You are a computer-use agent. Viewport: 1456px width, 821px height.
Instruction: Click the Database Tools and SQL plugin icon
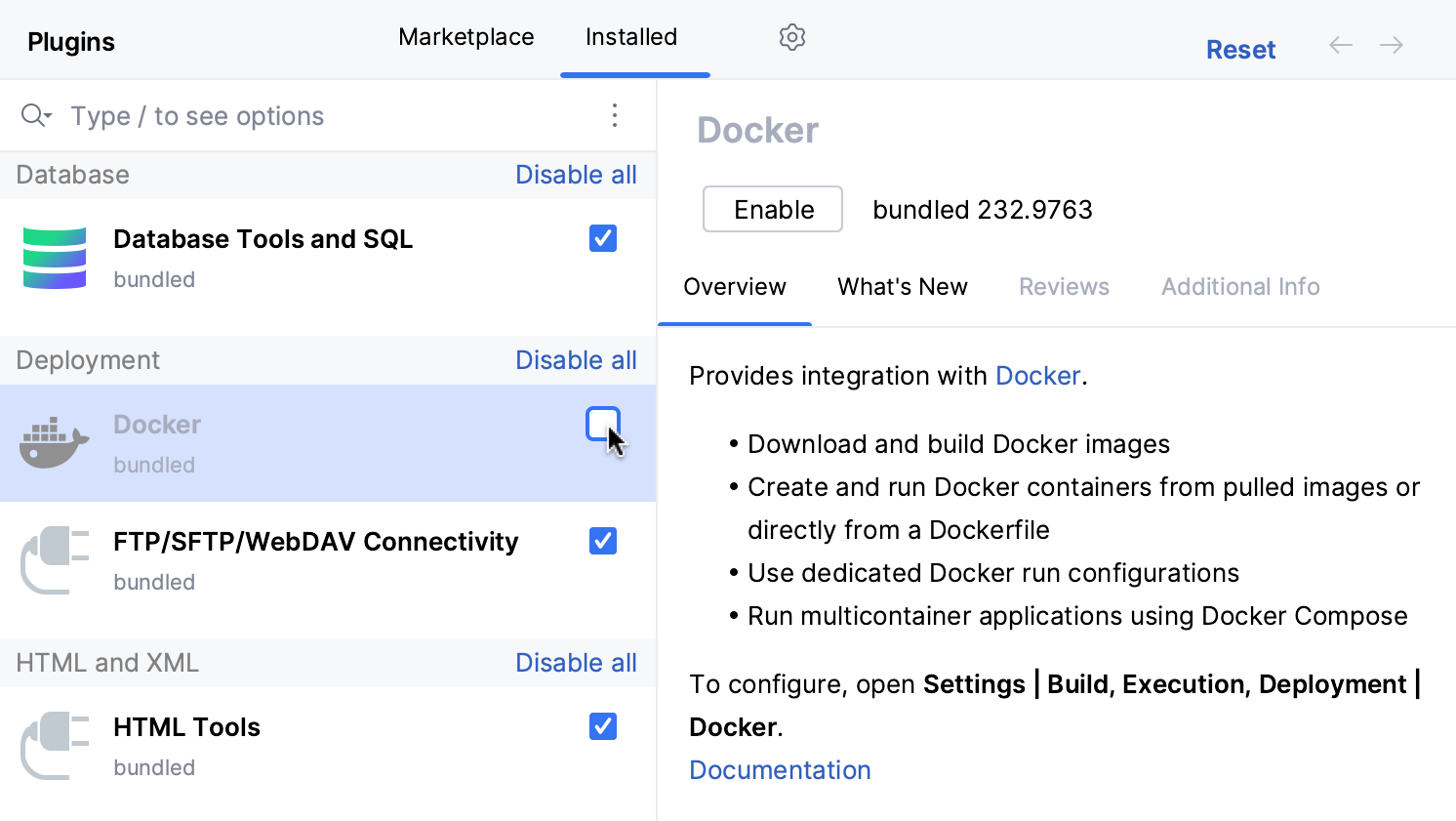(x=55, y=257)
